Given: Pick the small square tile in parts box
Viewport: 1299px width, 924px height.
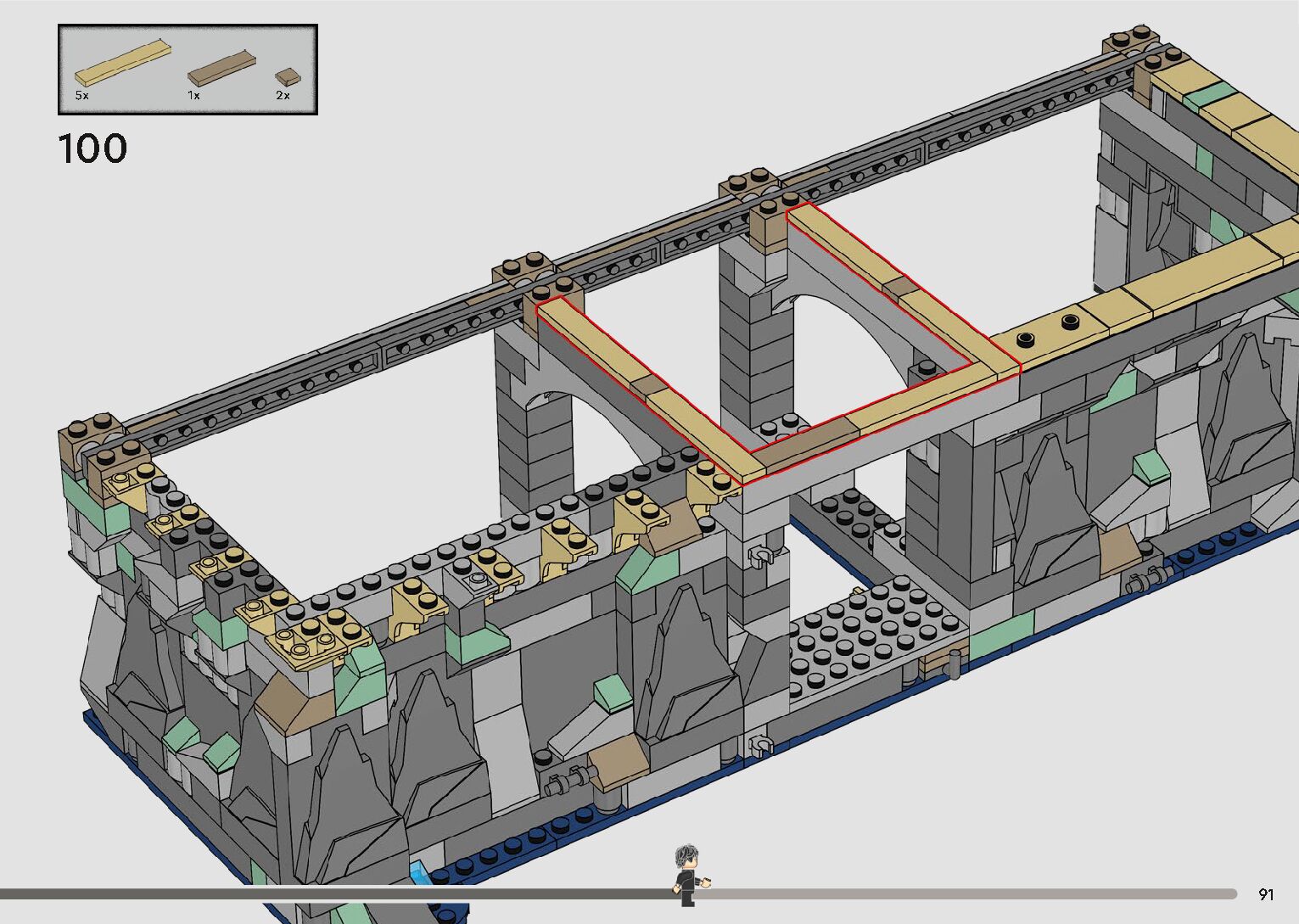Looking at the screenshot, I should [x=288, y=76].
